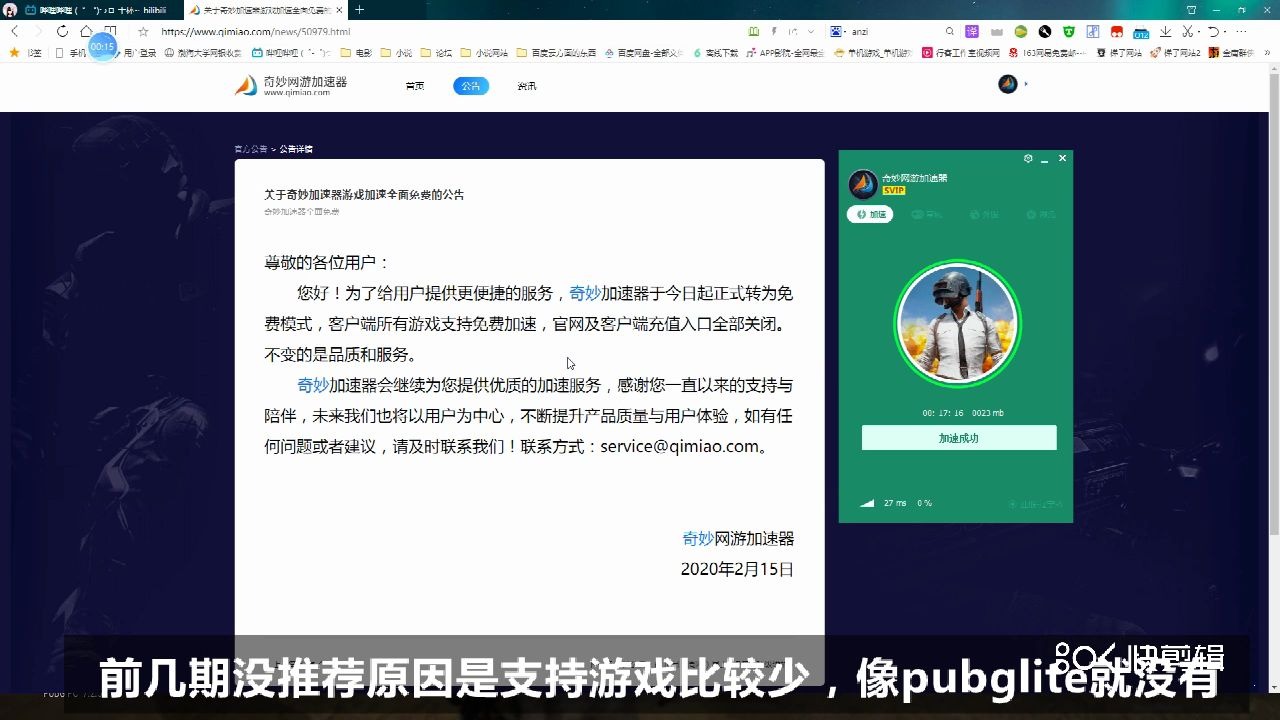Open the 163网易免费邮 bookmark

click(1047, 53)
